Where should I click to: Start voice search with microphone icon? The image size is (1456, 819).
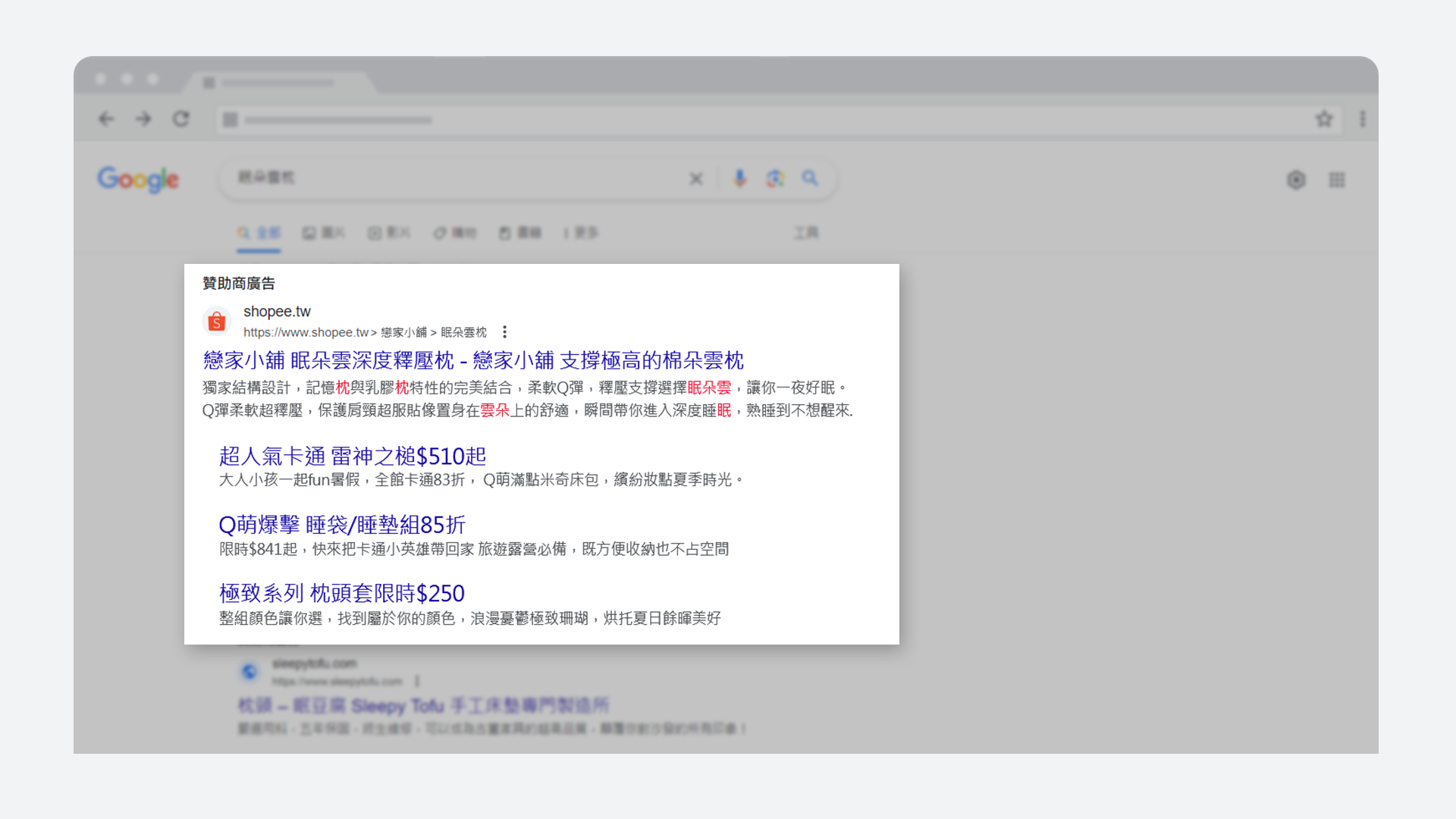coord(739,178)
